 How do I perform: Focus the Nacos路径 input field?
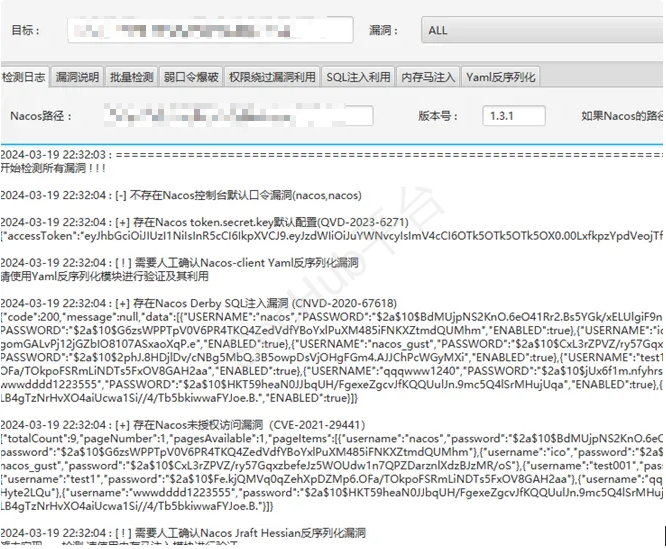238,116
